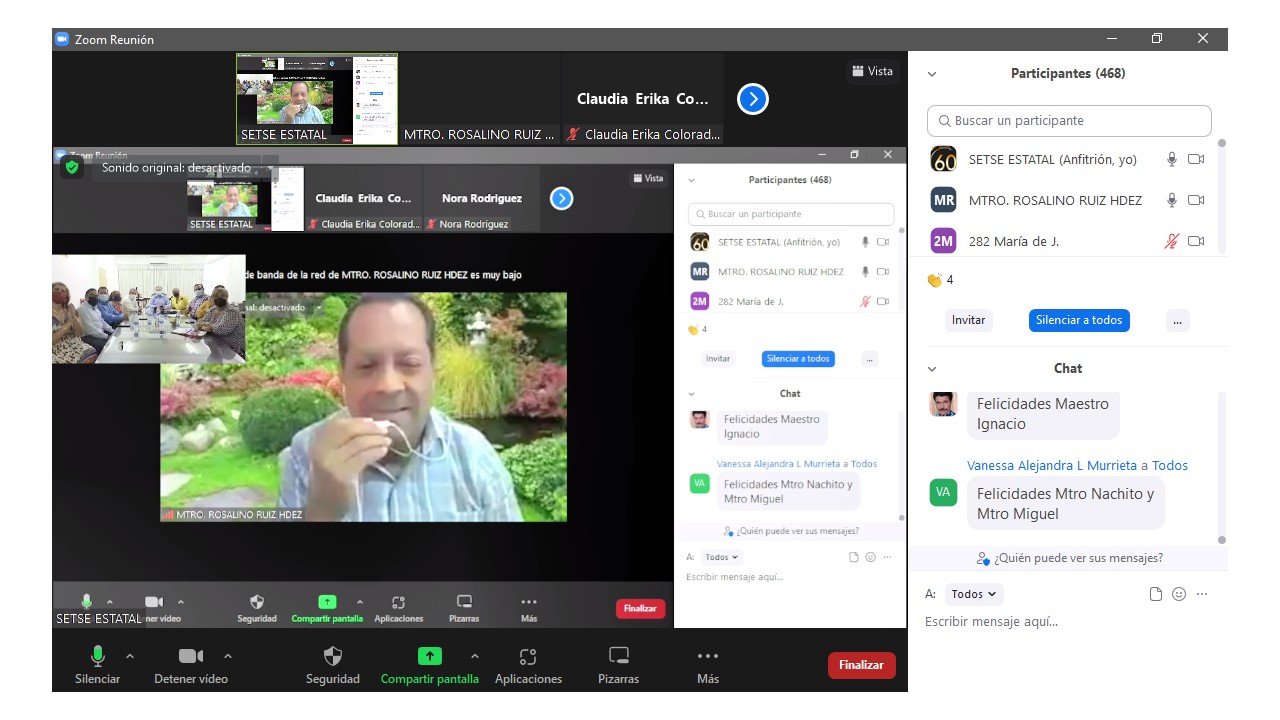Click Finalizar in the shared-screen inner window
The width and height of the screenshot is (1280, 720).
click(640, 608)
